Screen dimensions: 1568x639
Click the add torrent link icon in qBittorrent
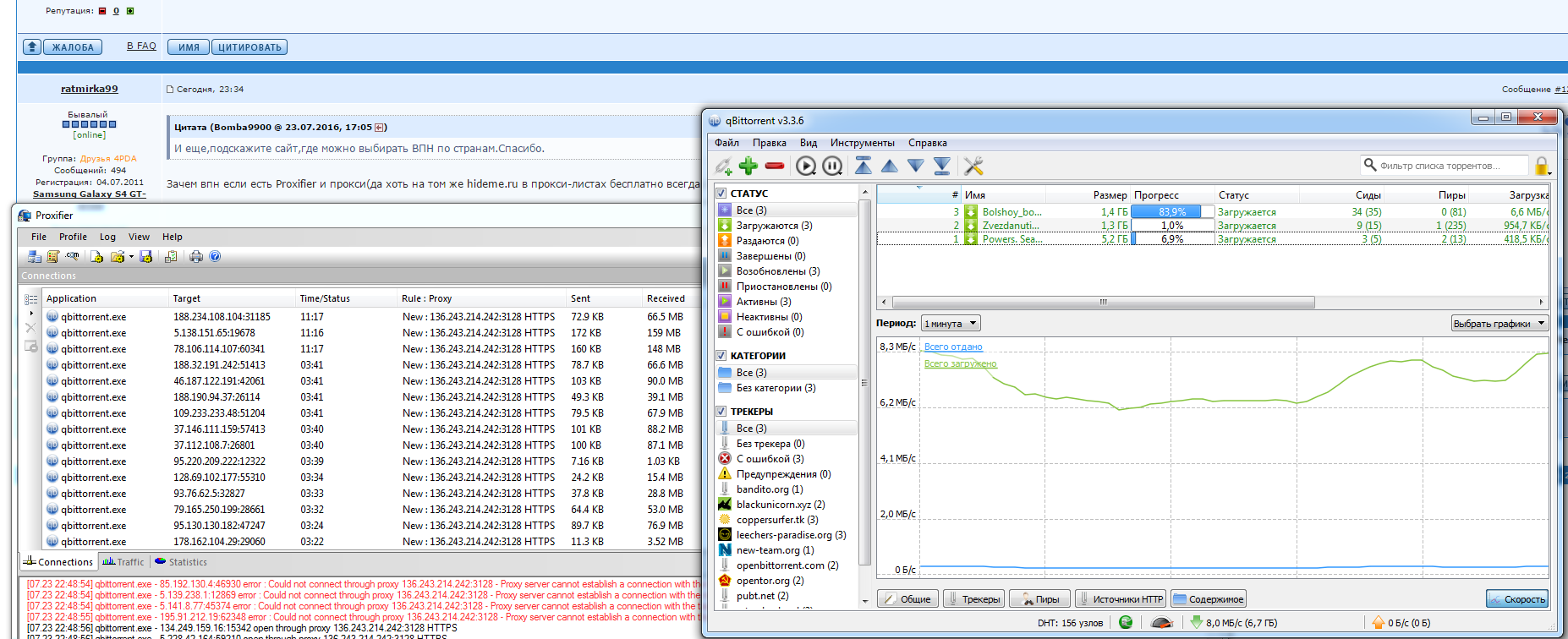[724, 166]
